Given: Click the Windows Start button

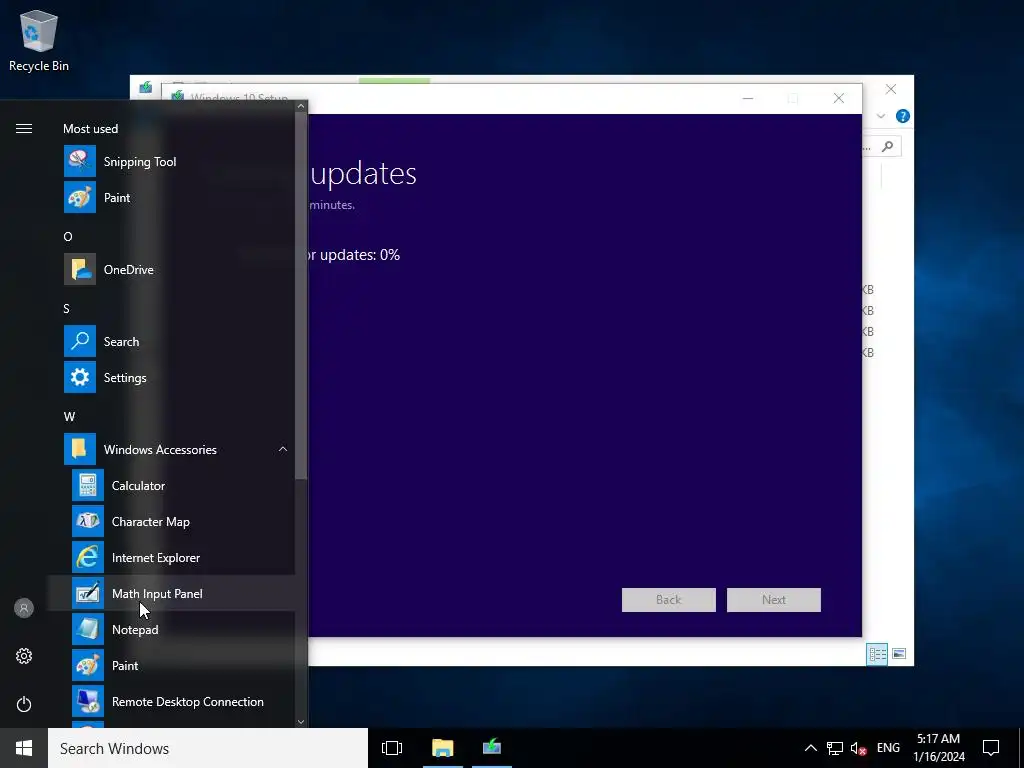Looking at the screenshot, I should tap(24, 748).
